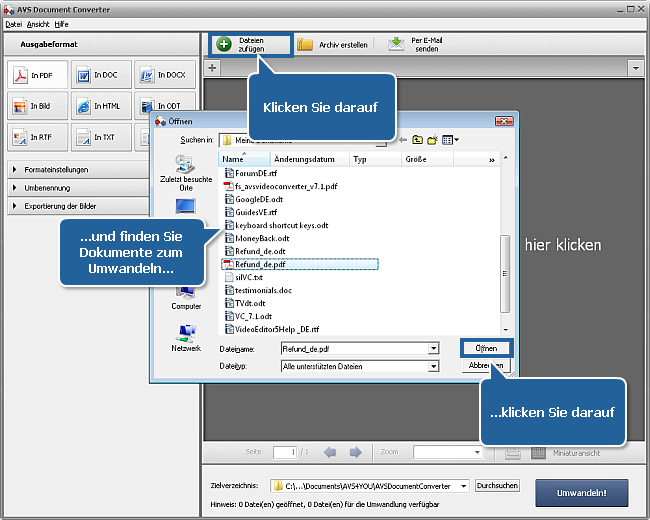650x520 pixels.
Task: Open the Dateiname combo box dropdown arrow
Action: coord(433,348)
